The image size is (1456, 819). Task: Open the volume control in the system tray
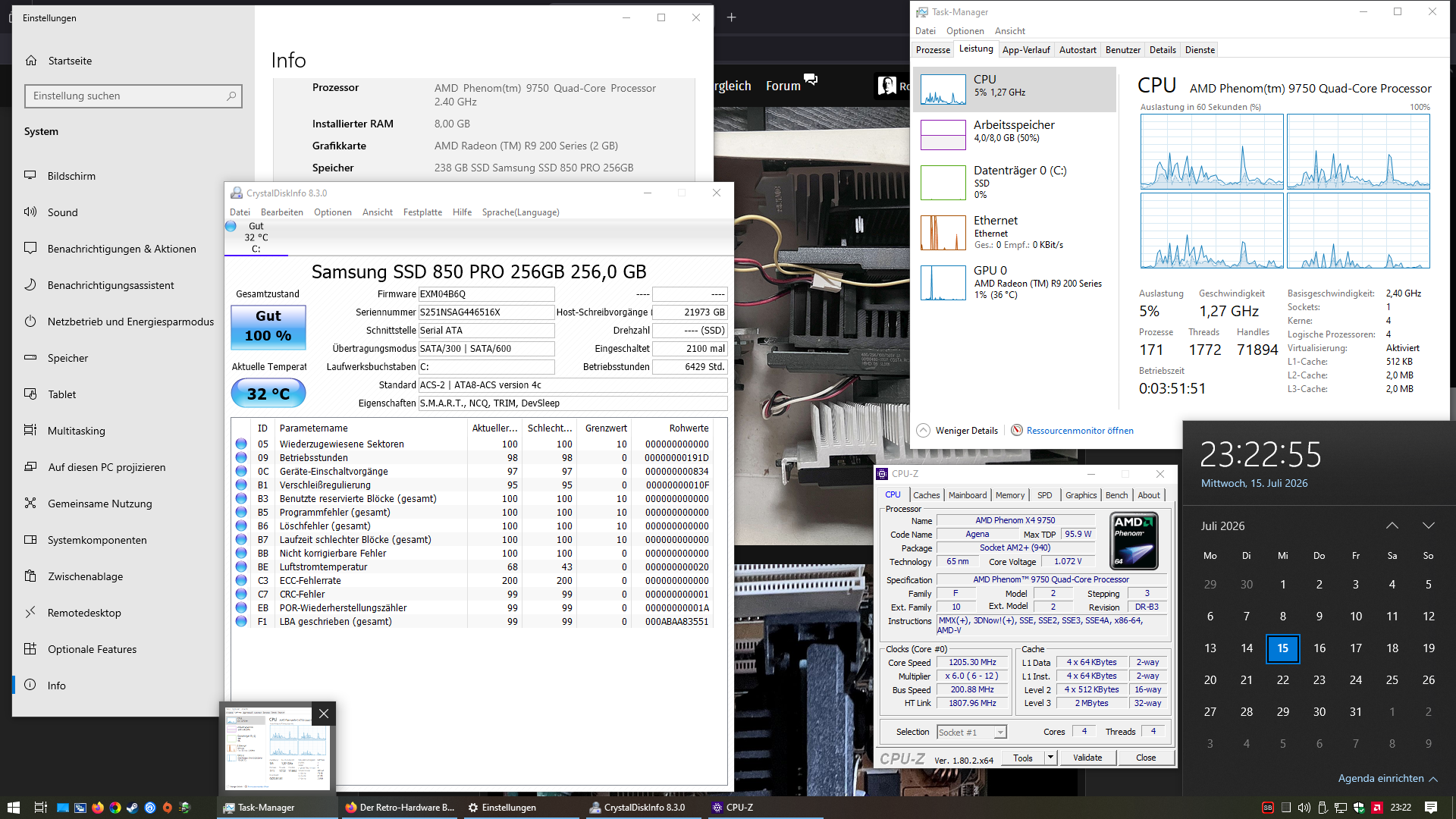pyautogui.click(x=1304, y=808)
